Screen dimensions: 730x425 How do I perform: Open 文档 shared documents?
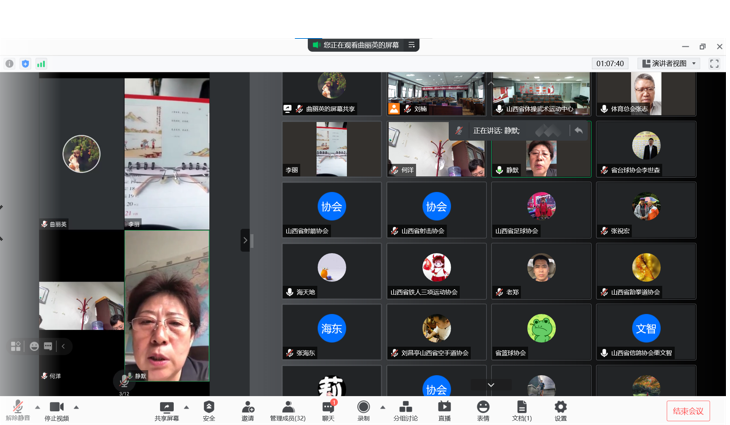521,410
